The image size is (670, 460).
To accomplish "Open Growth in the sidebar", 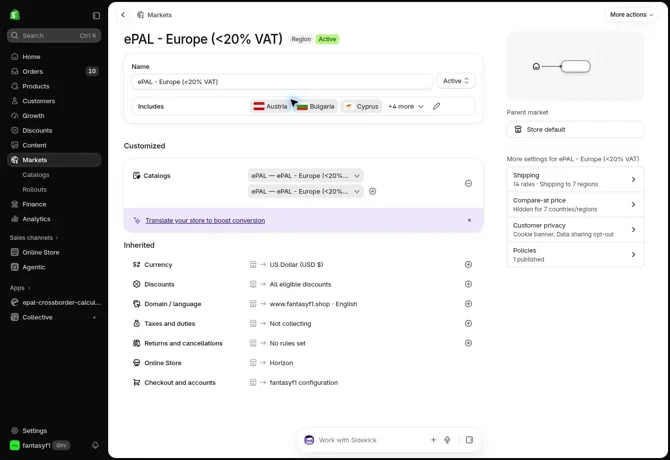I will click(54, 116).
